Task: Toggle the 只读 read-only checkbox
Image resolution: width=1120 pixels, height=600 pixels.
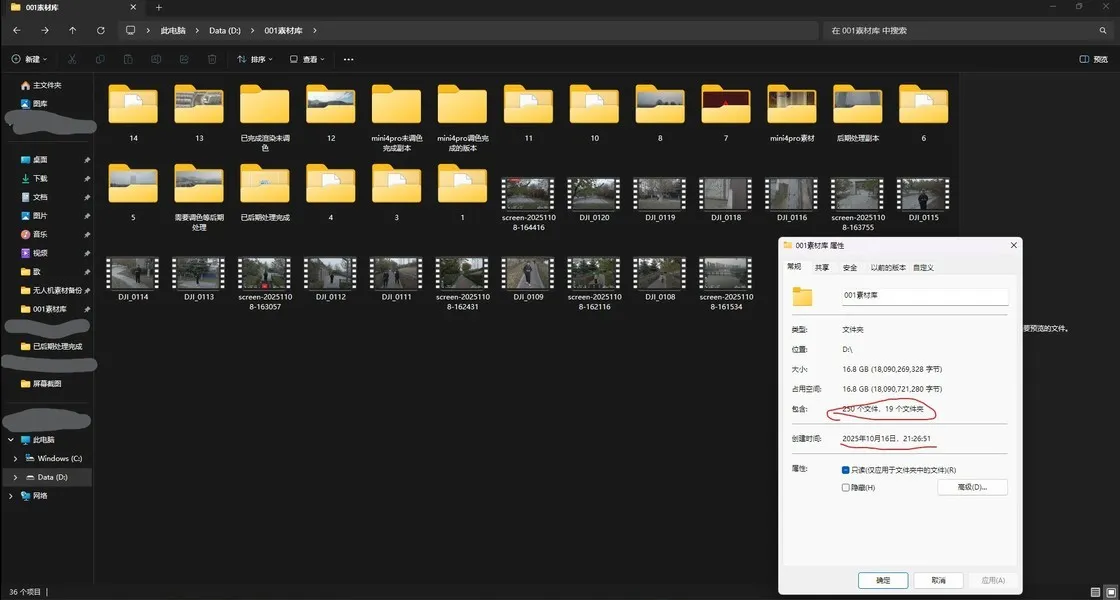Action: [x=846, y=470]
